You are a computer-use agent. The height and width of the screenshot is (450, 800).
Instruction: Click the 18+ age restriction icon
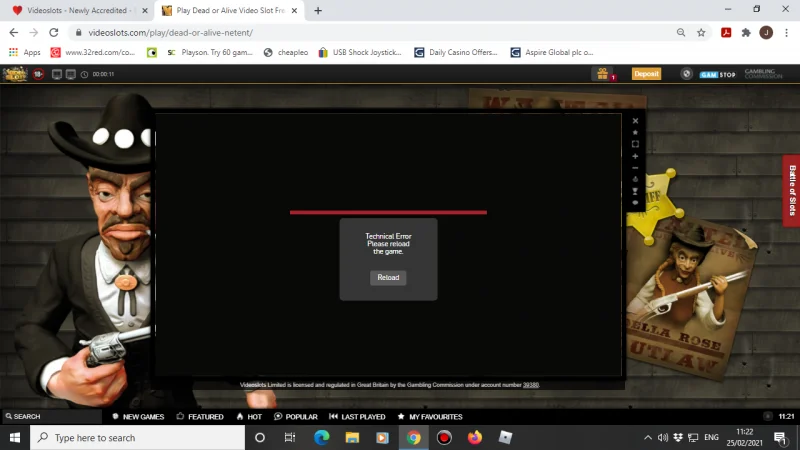click(38, 74)
